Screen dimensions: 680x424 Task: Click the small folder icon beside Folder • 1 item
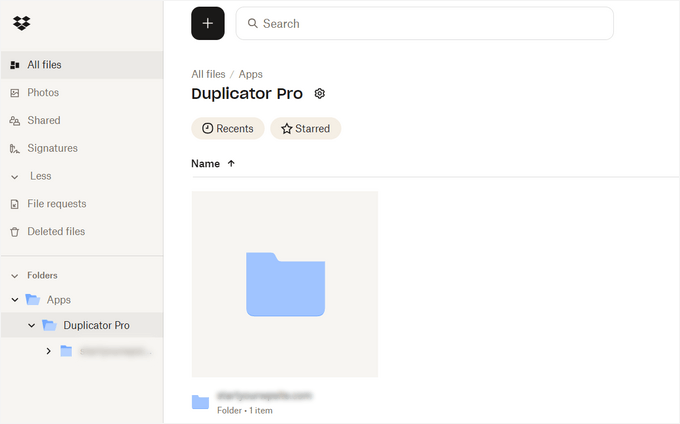pos(200,402)
